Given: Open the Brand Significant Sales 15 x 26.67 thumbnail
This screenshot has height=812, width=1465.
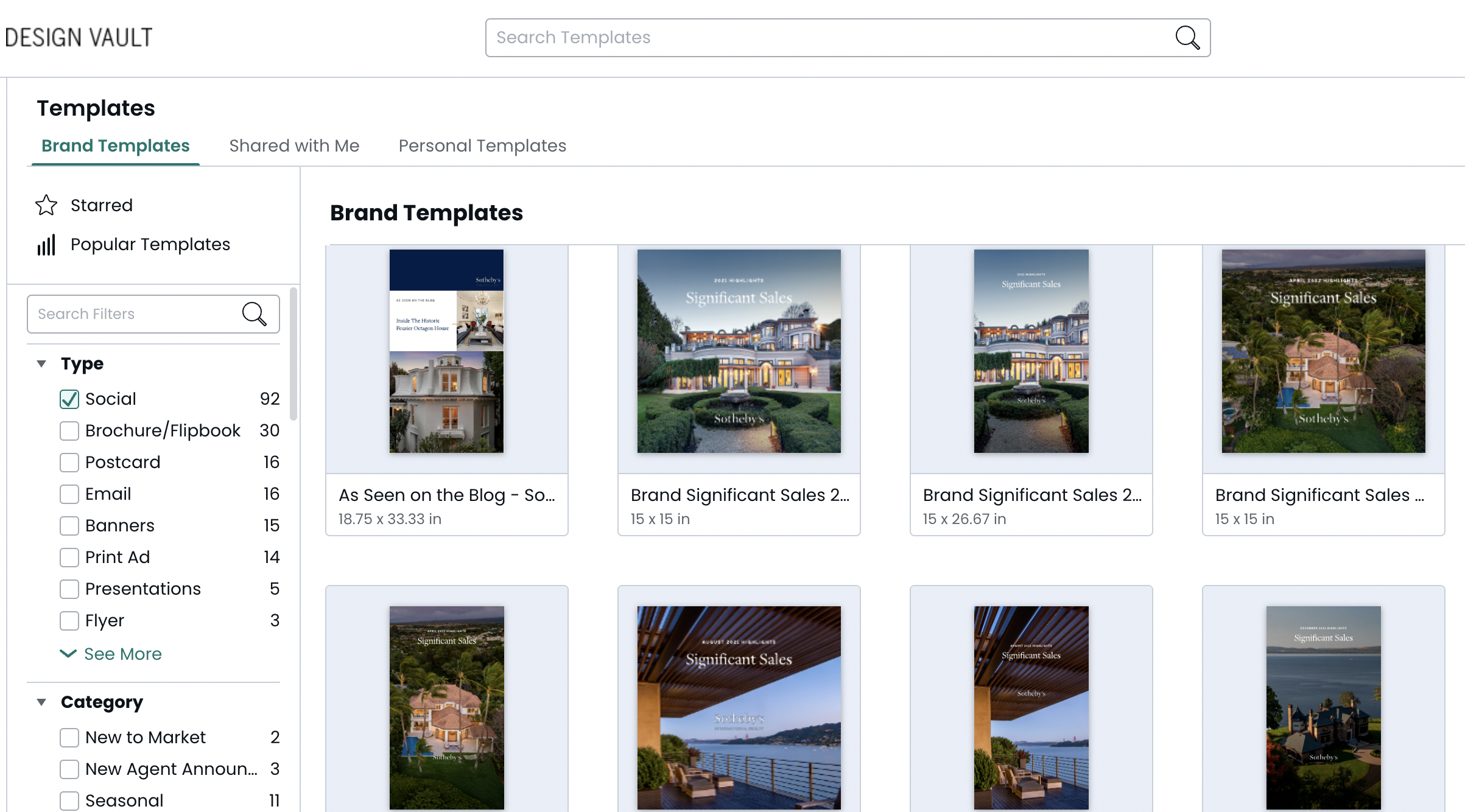Looking at the screenshot, I should [1031, 351].
